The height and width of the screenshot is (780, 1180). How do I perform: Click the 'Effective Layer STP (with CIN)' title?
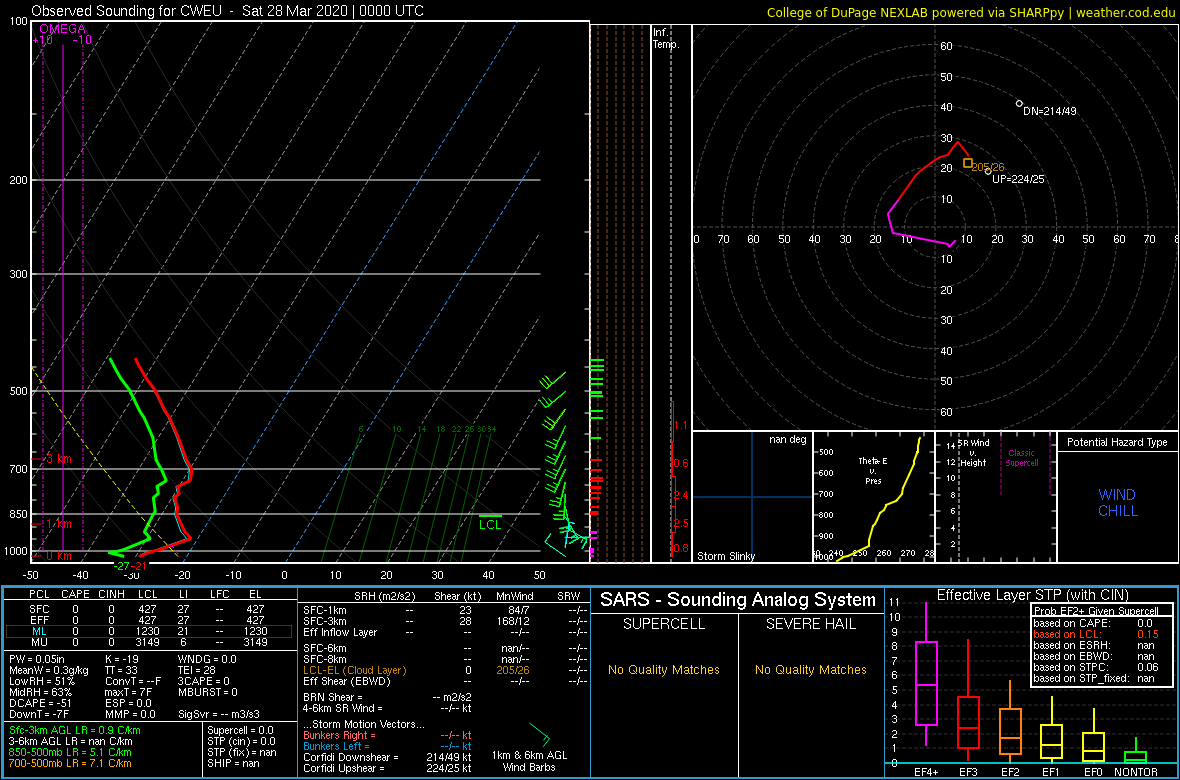click(1032, 596)
